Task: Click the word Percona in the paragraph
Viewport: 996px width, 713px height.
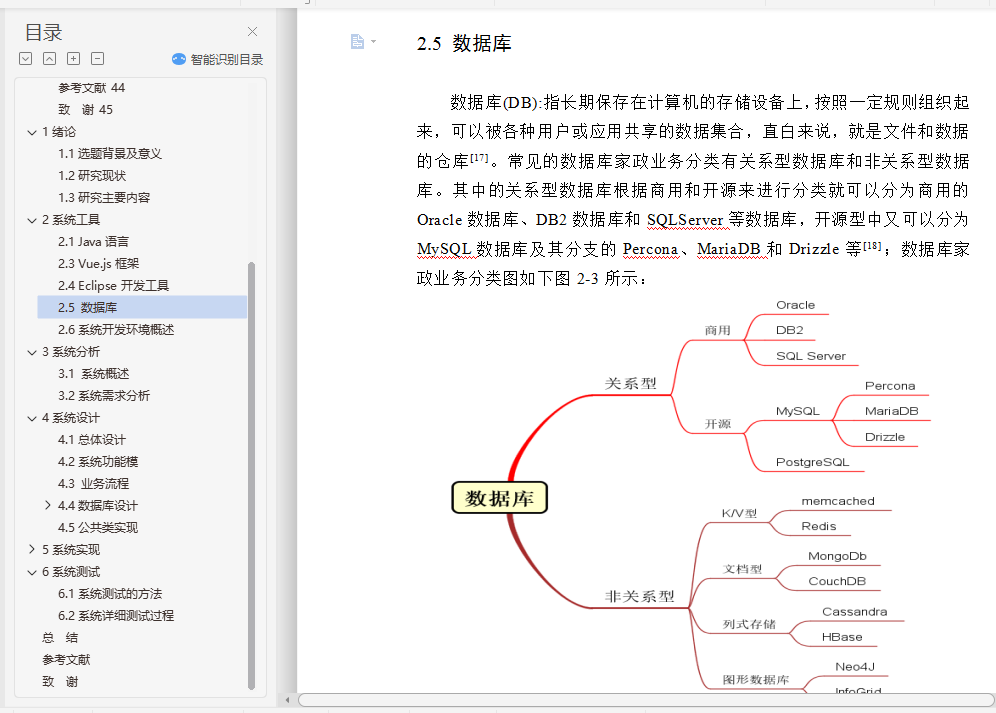Action: 650,249
